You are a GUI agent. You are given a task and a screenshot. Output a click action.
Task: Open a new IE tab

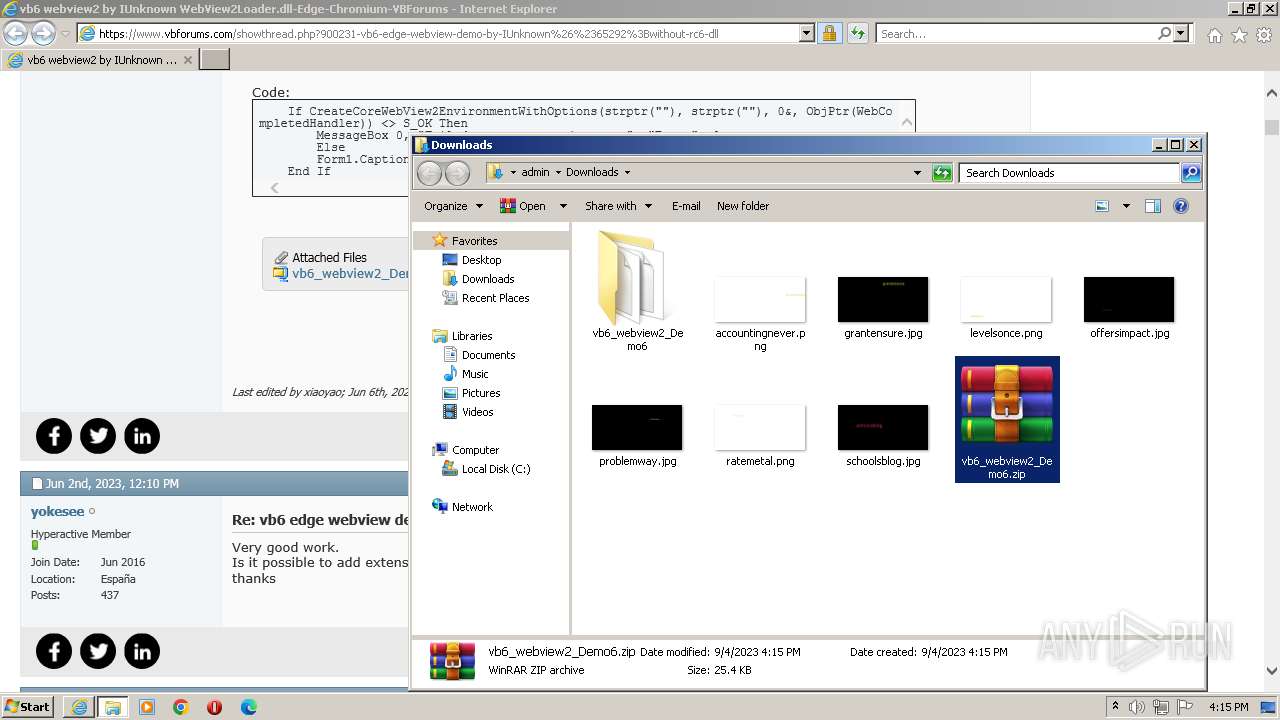(x=215, y=60)
